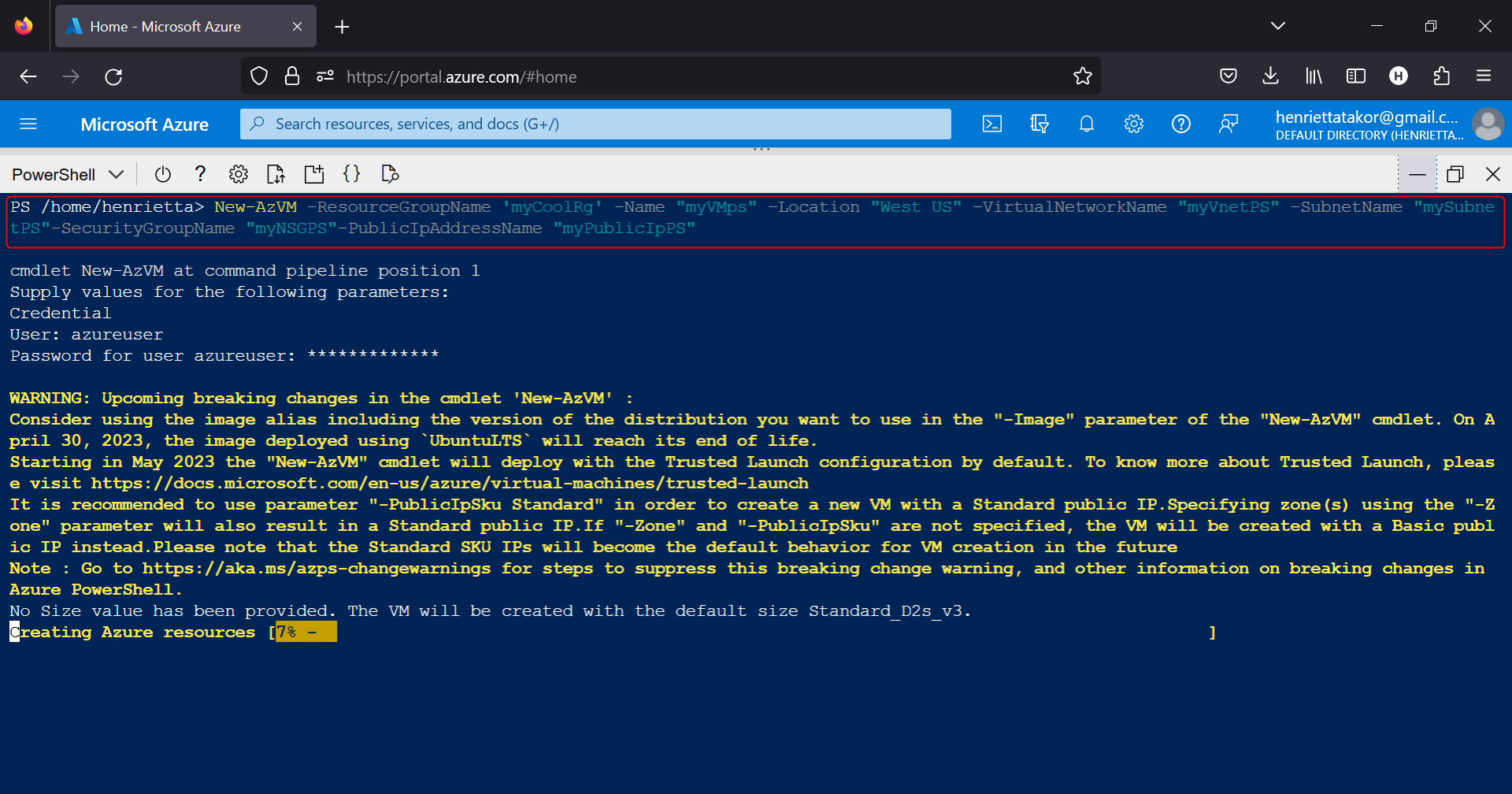Screen dimensions: 1512x794
Task: Open Azure notifications bell
Action: click(x=1087, y=124)
